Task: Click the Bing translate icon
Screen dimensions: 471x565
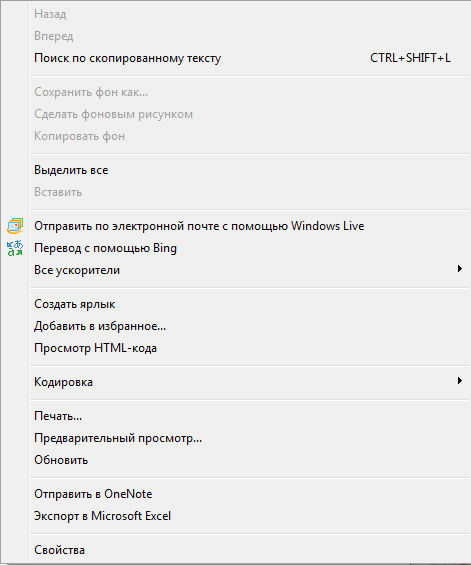Action: point(15,248)
